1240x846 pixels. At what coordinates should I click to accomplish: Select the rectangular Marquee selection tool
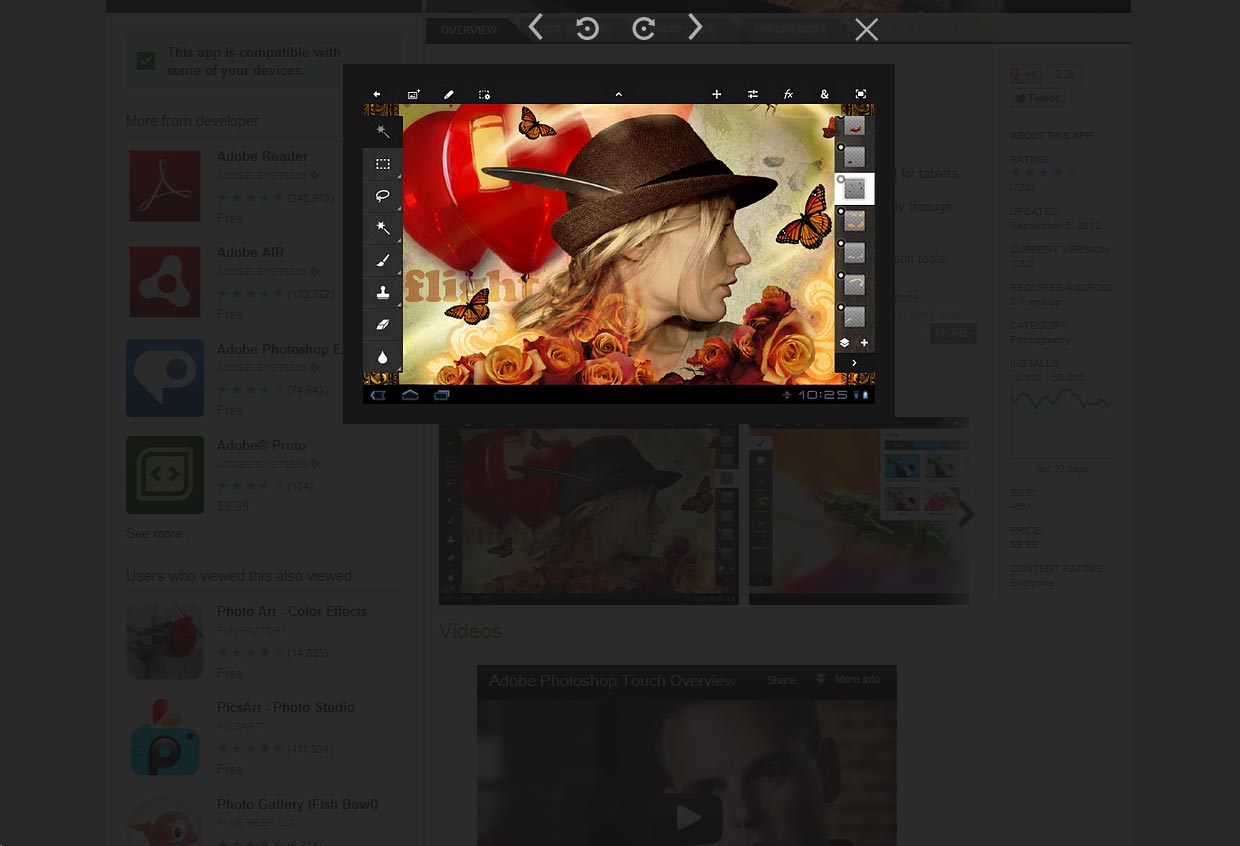point(382,164)
